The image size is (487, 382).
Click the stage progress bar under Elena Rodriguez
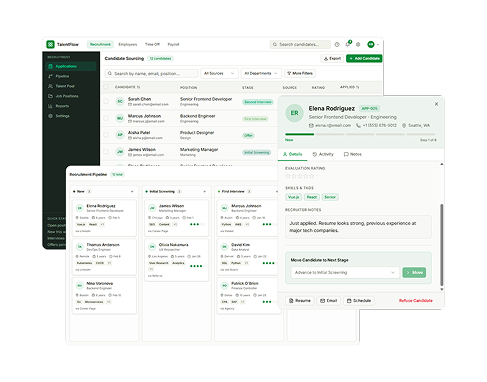(360, 134)
